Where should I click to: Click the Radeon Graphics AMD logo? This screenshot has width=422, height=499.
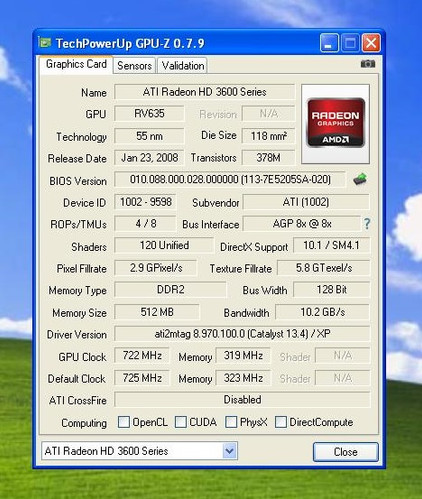(x=335, y=124)
